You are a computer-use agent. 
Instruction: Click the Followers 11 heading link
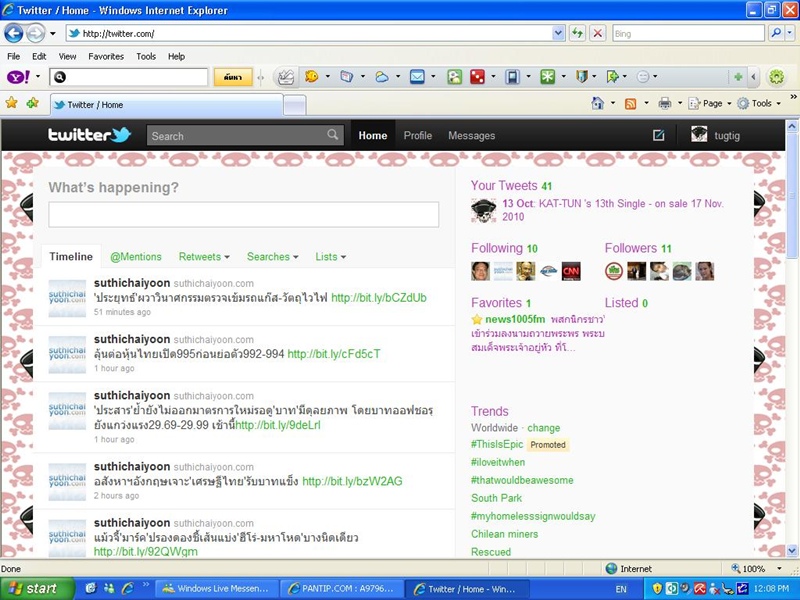coord(638,248)
